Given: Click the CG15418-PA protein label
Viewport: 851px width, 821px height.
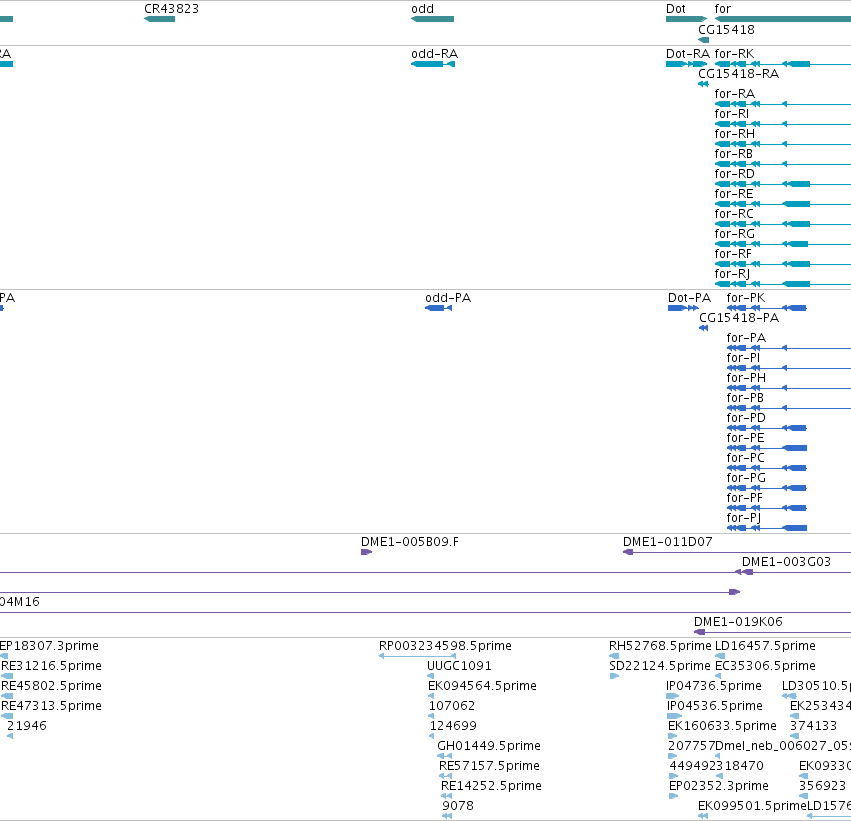Looking at the screenshot, I should click(x=739, y=318).
